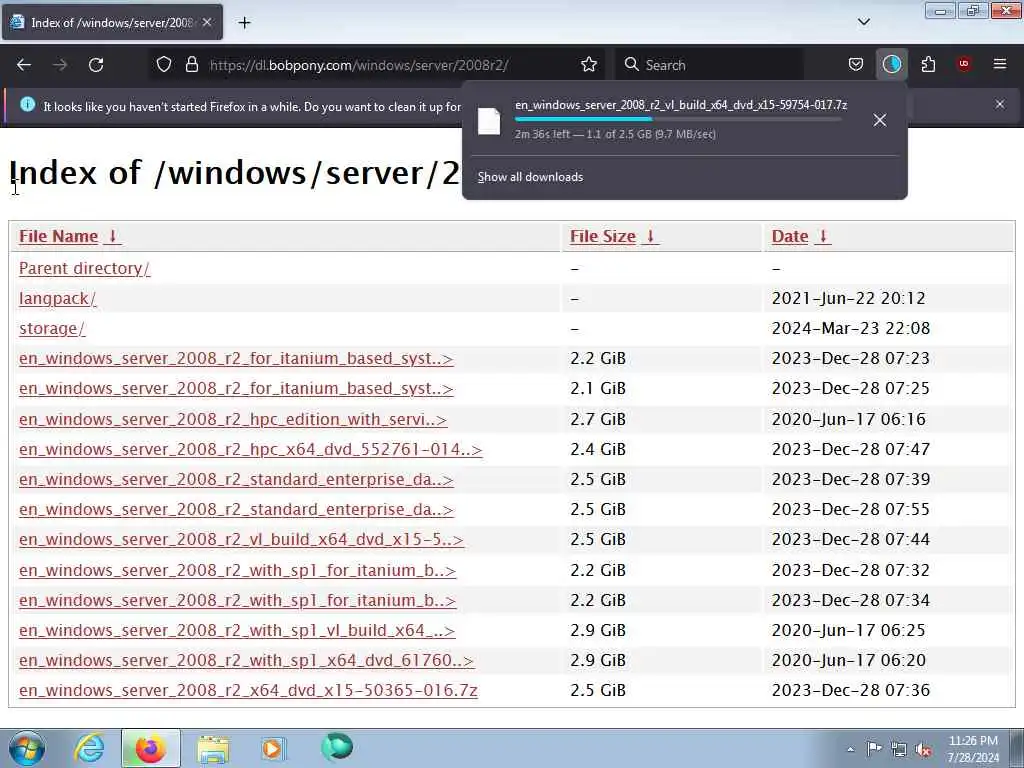Image resolution: width=1024 pixels, height=768 pixels.
Task: Click the date 2021-Jun-22 20:12
Action: (x=848, y=298)
